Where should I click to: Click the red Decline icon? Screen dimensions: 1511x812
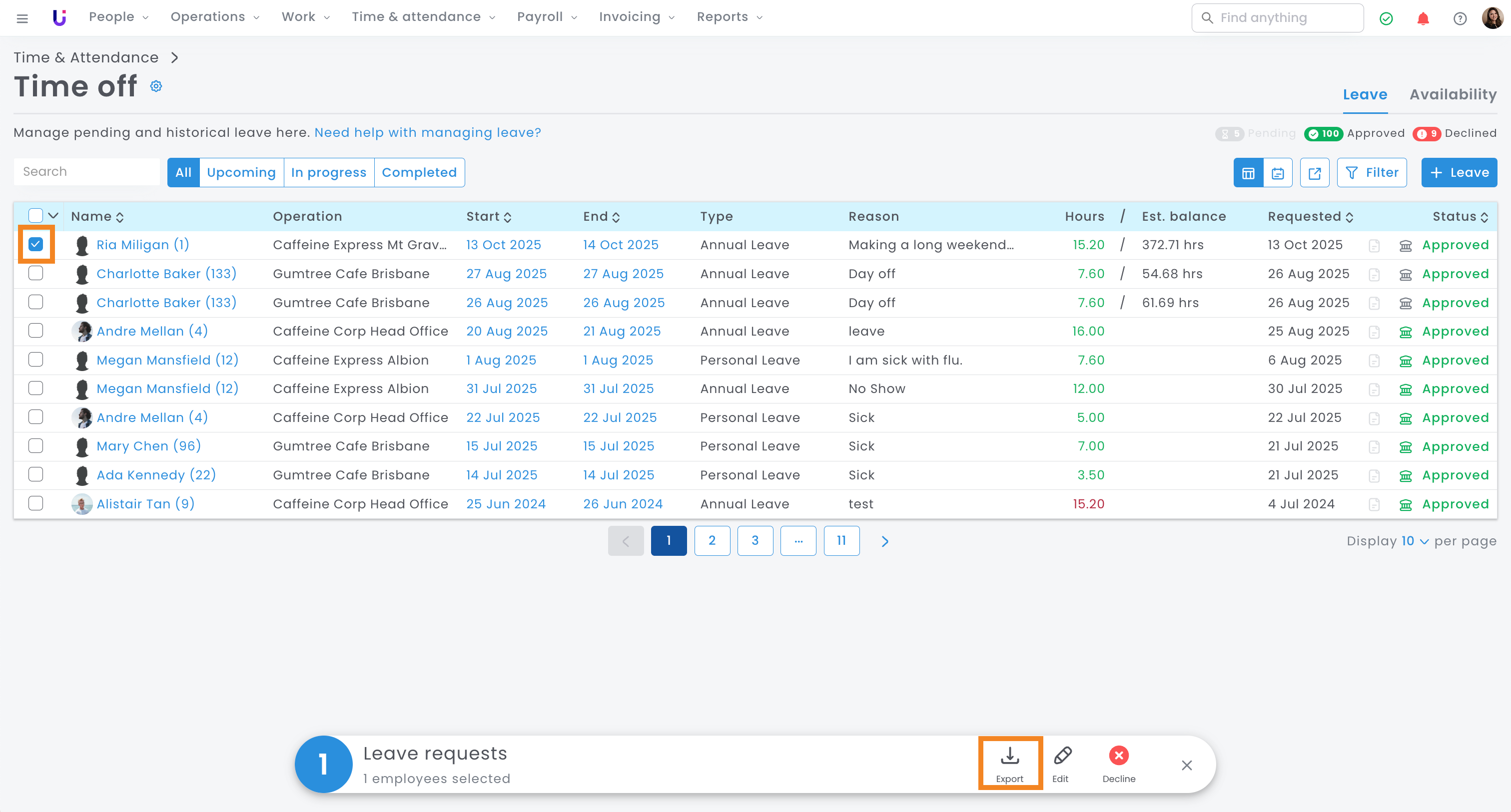[1118, 756]
